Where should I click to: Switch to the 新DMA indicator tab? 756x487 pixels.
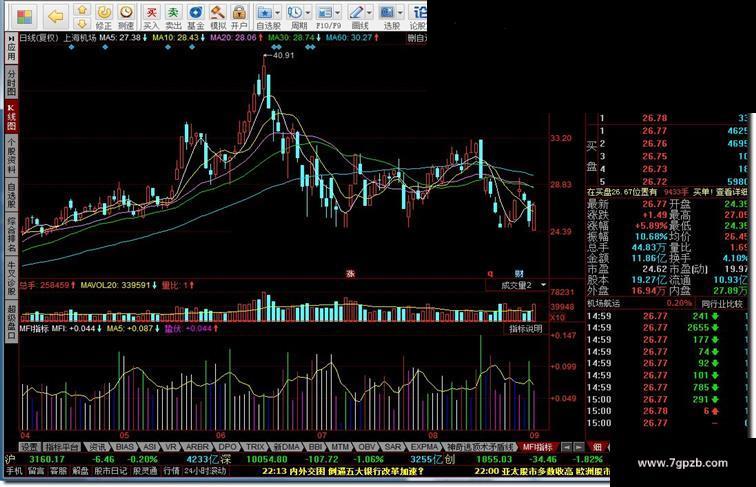coord(286,447)
